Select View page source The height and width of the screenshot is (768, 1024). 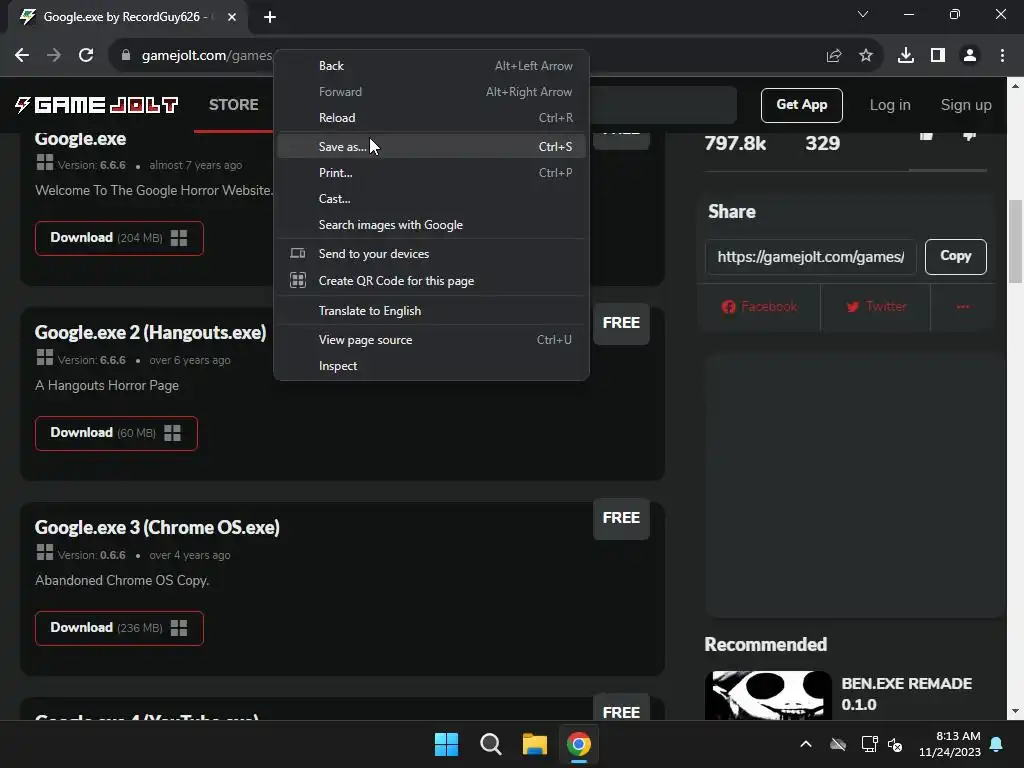point(431,340)
